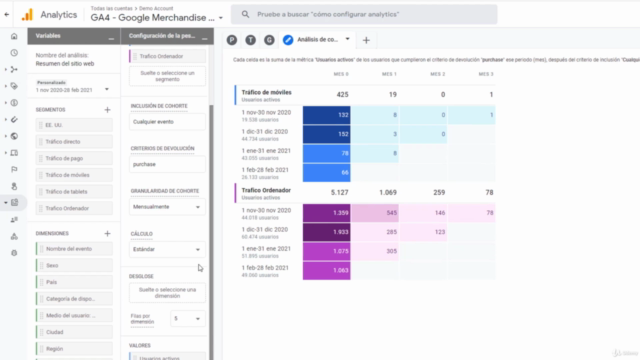Switch to the P tab
Image resolution: width=640 pixels, height=360 pixels.
pyautogui.click(x=232, y=40)
